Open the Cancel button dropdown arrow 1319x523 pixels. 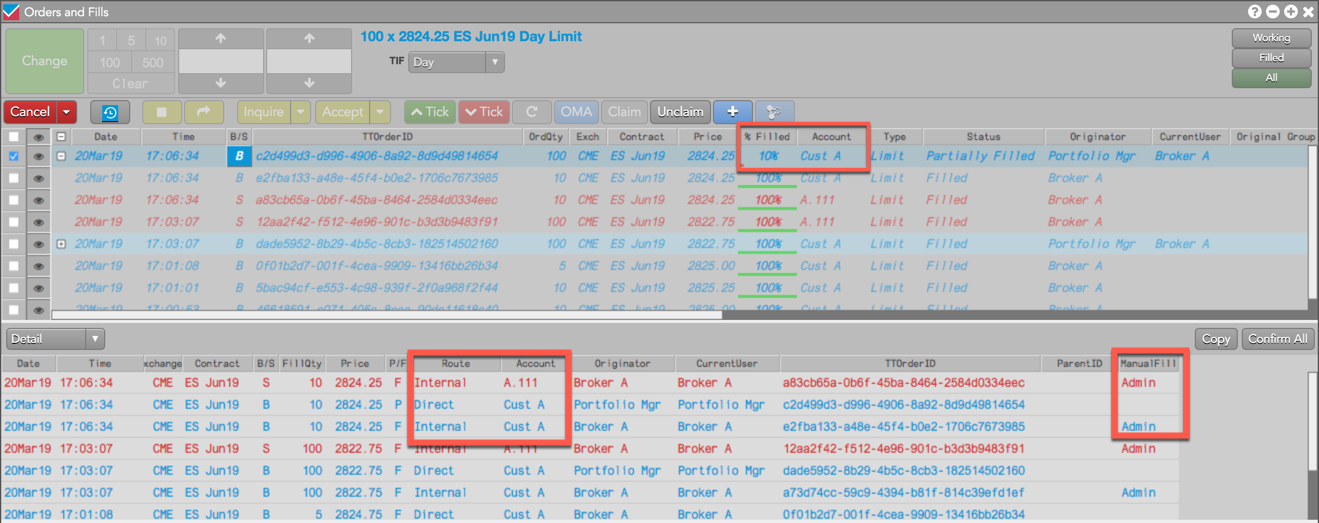coord(66,112)
